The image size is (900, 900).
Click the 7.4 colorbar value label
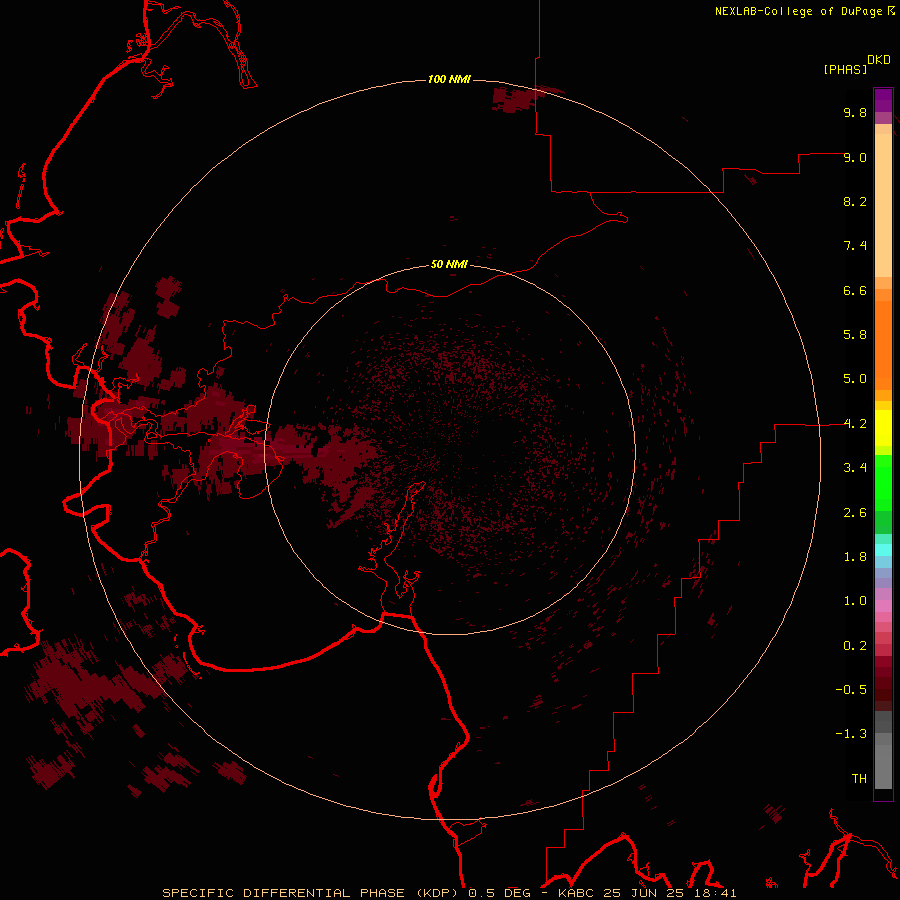click(855, 246)
